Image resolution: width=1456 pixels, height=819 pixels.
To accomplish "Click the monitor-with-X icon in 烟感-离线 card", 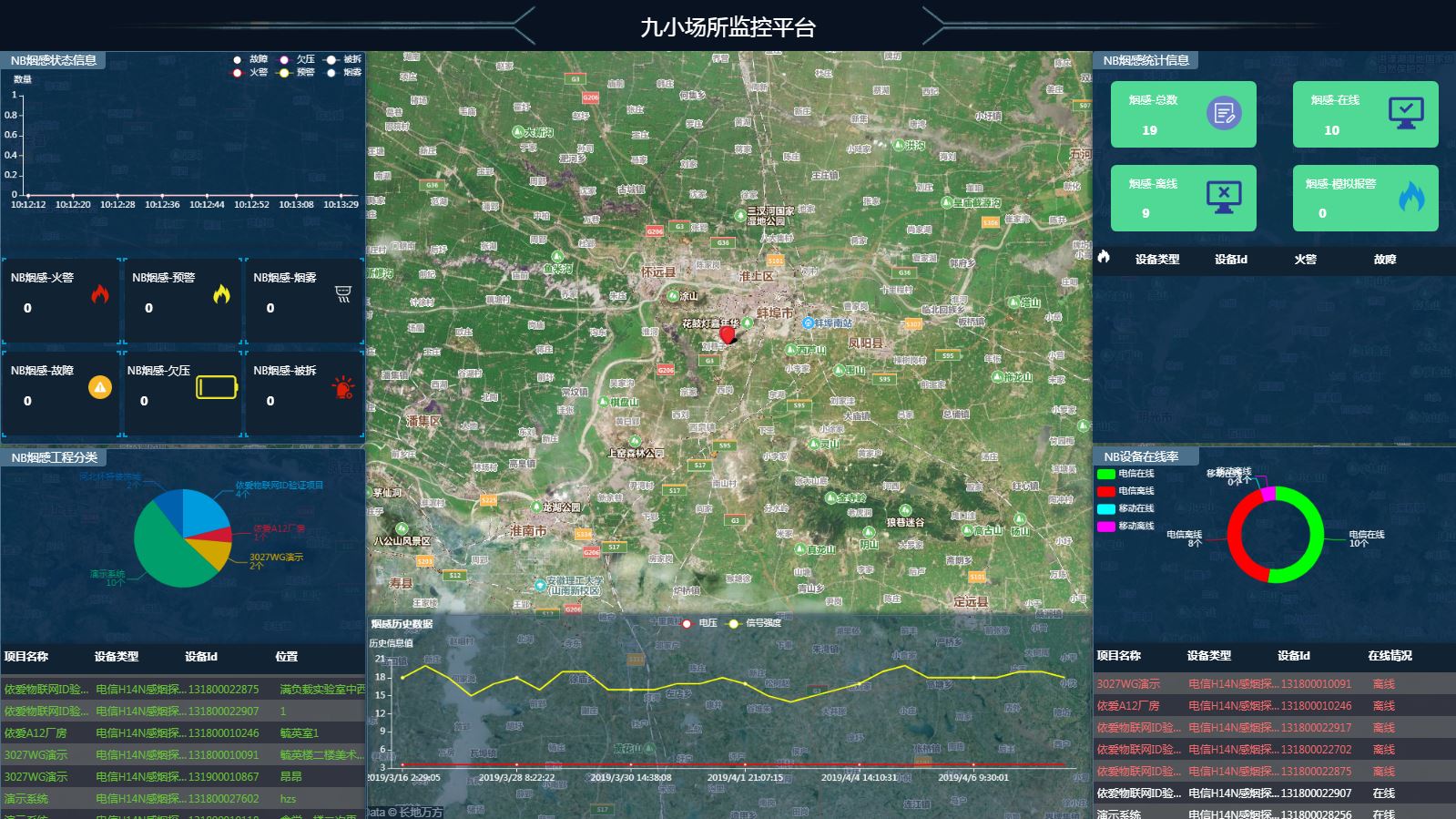I will [x=1224, y=197].
